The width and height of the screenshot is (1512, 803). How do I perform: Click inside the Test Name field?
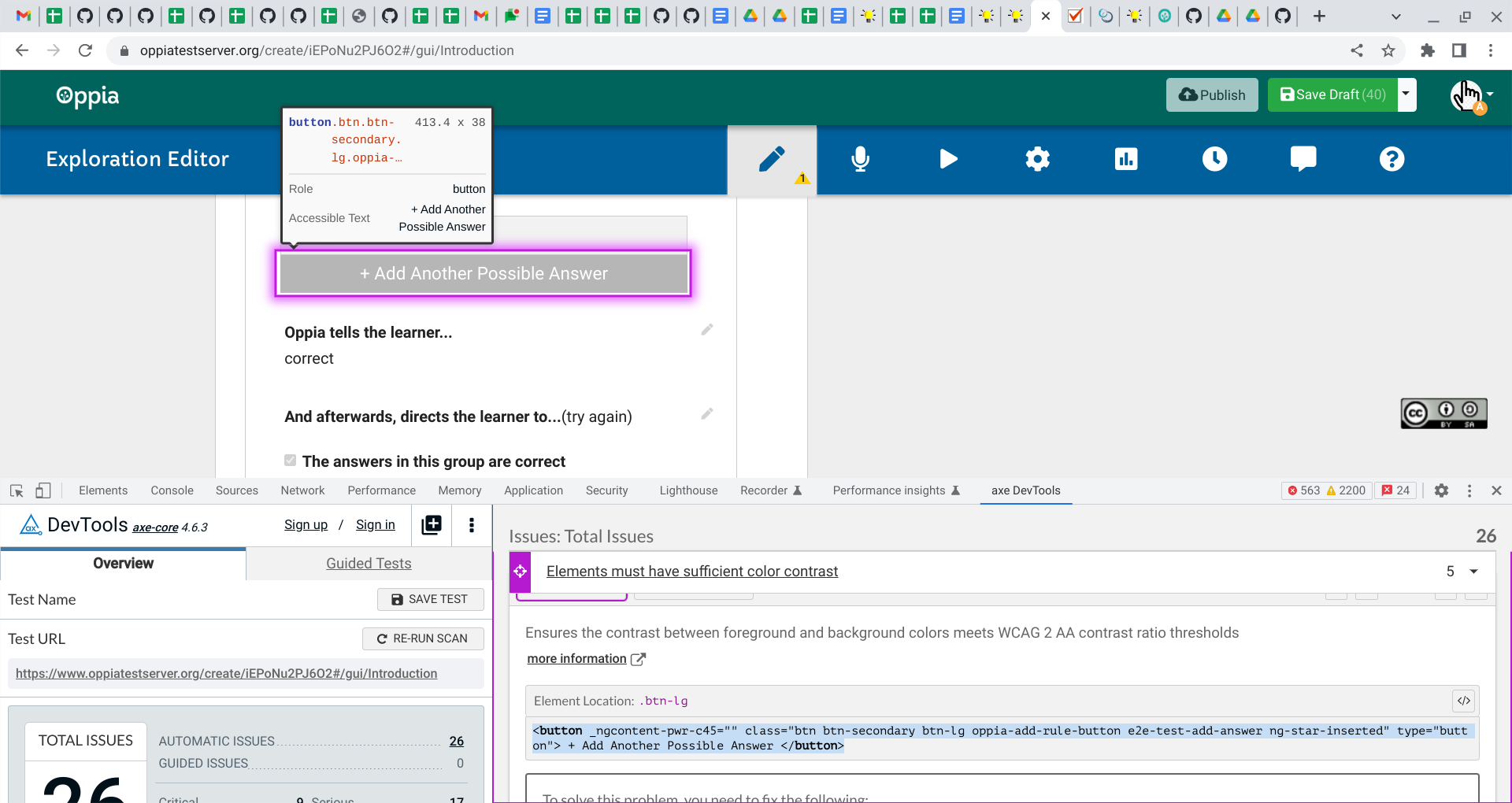157,599
